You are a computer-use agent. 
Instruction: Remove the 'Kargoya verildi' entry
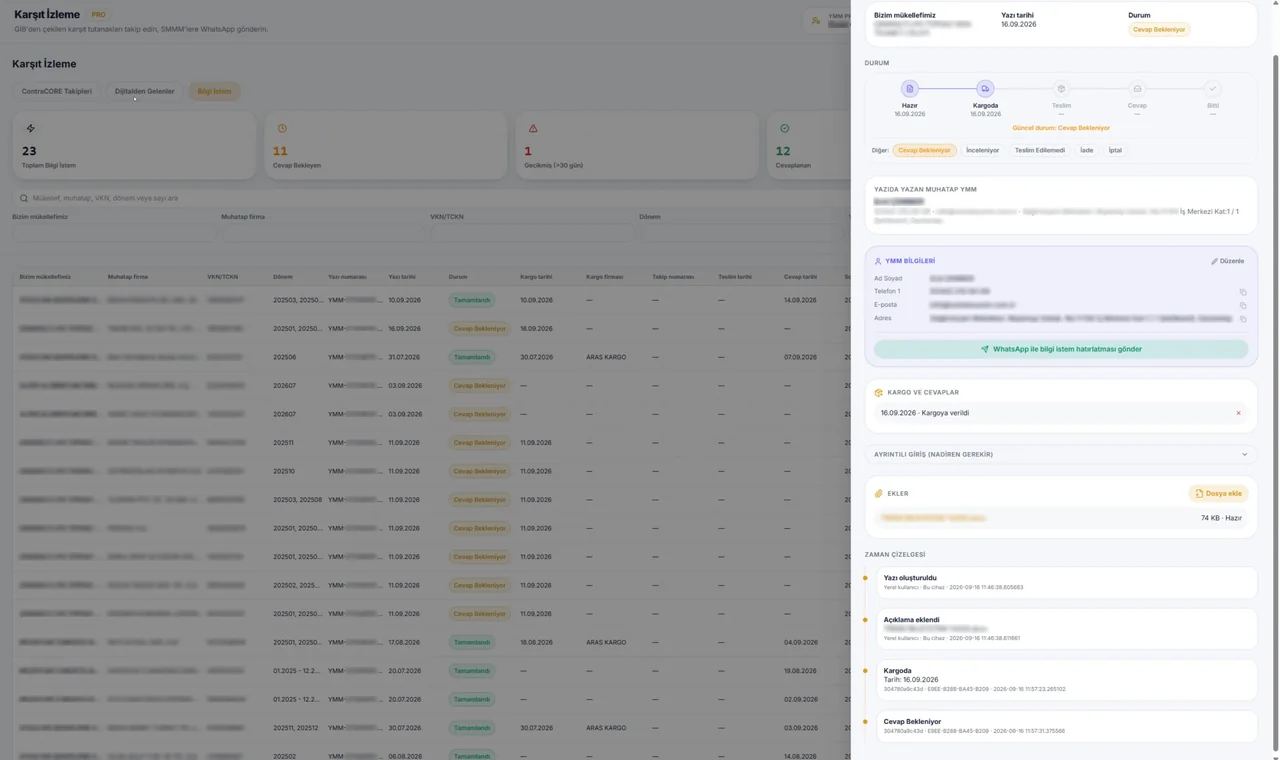1238,413
